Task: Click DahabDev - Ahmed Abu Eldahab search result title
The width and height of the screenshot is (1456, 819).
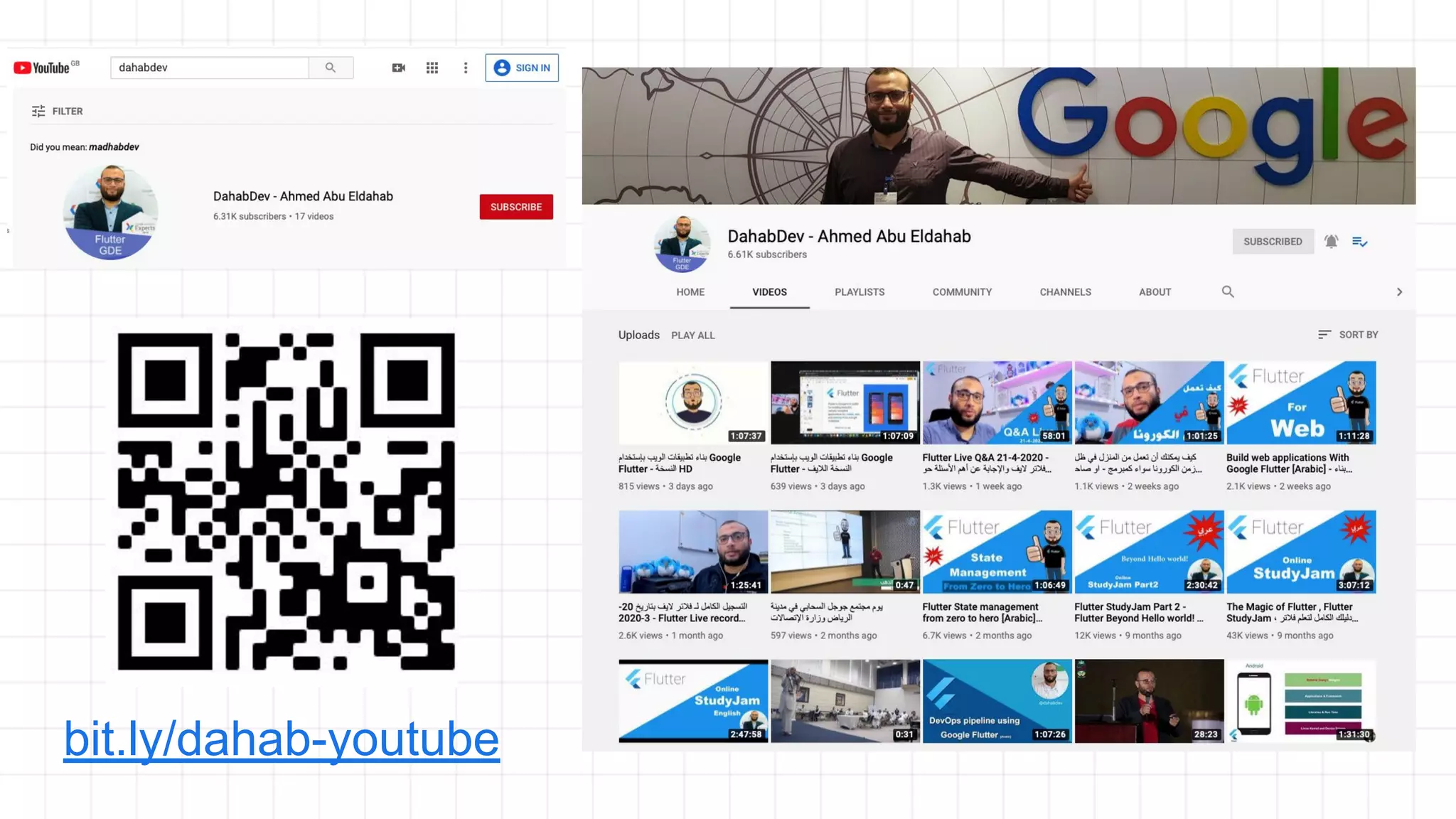Action: [x=303, y=196]
